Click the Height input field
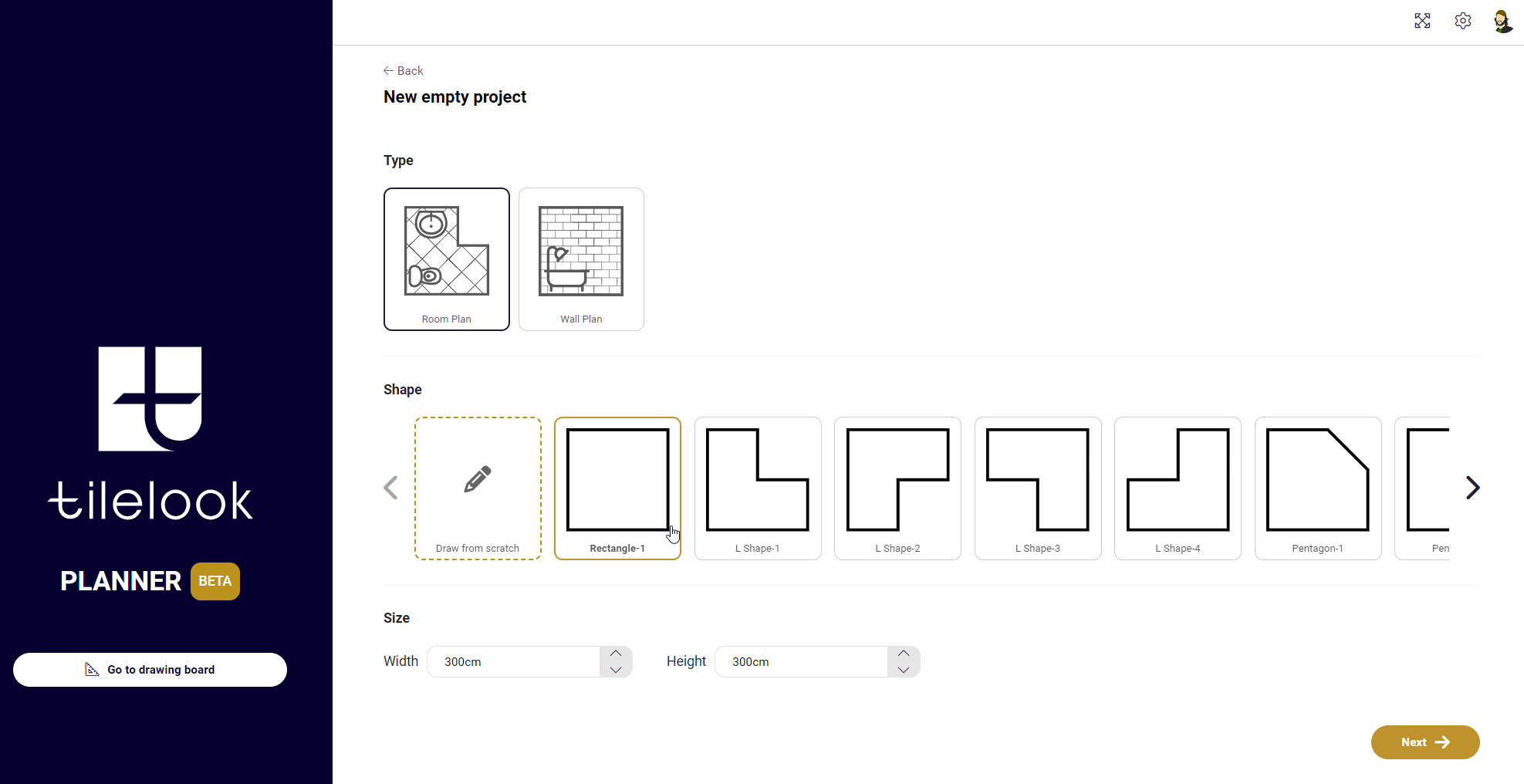 pos(801,662)
